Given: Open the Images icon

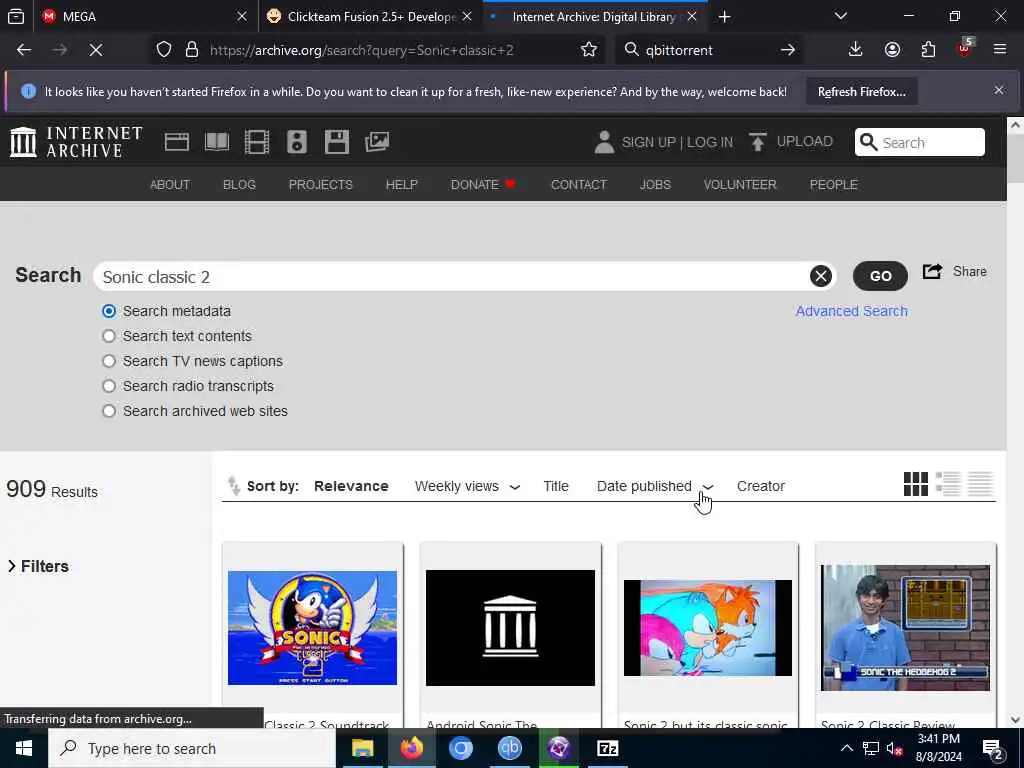Looking at the screenshot, I should pos(377,142).
